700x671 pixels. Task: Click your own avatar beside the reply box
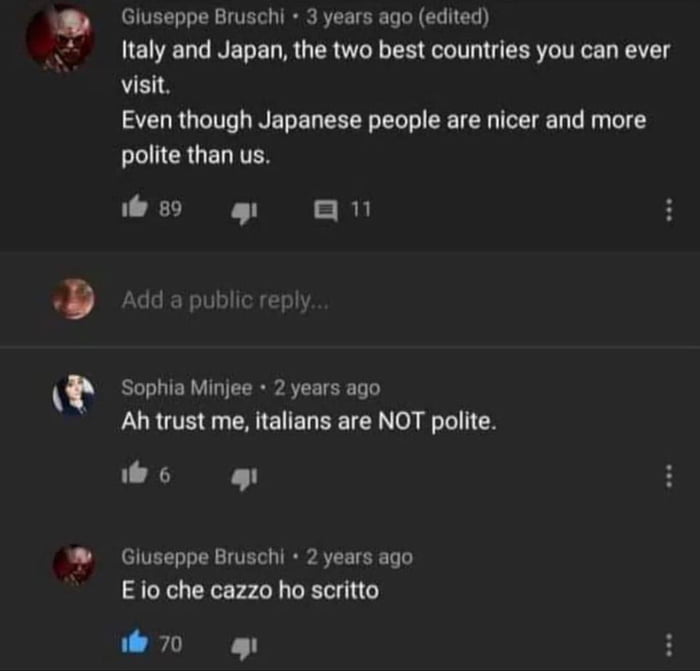[74, 299]
